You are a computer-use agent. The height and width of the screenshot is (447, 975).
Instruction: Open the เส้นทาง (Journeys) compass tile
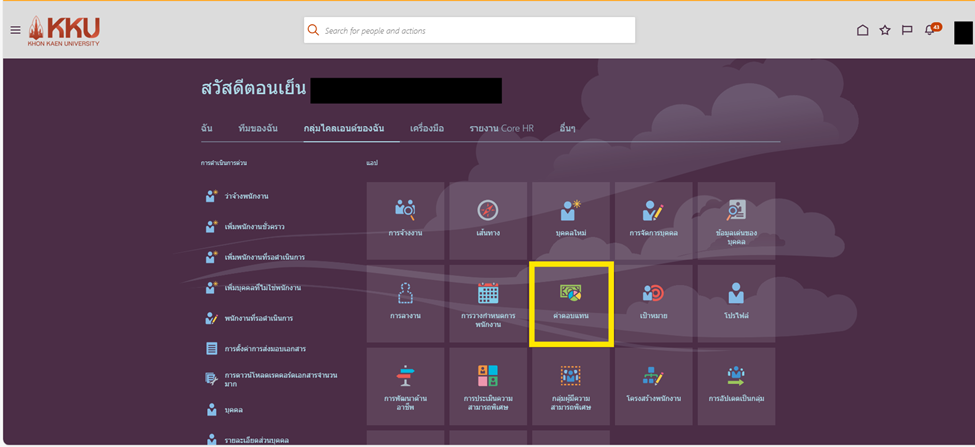488,220
